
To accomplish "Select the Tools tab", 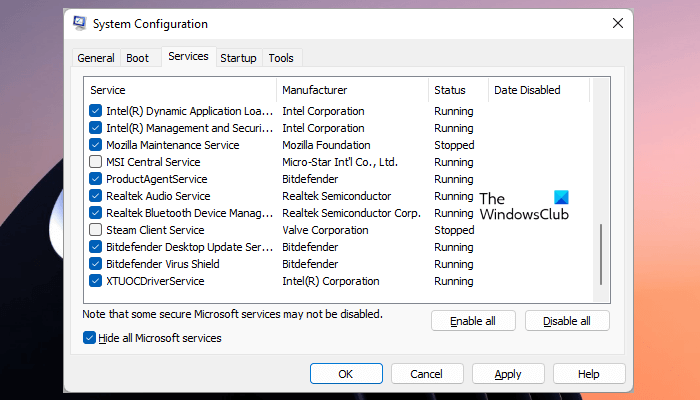I will [281, 58].
